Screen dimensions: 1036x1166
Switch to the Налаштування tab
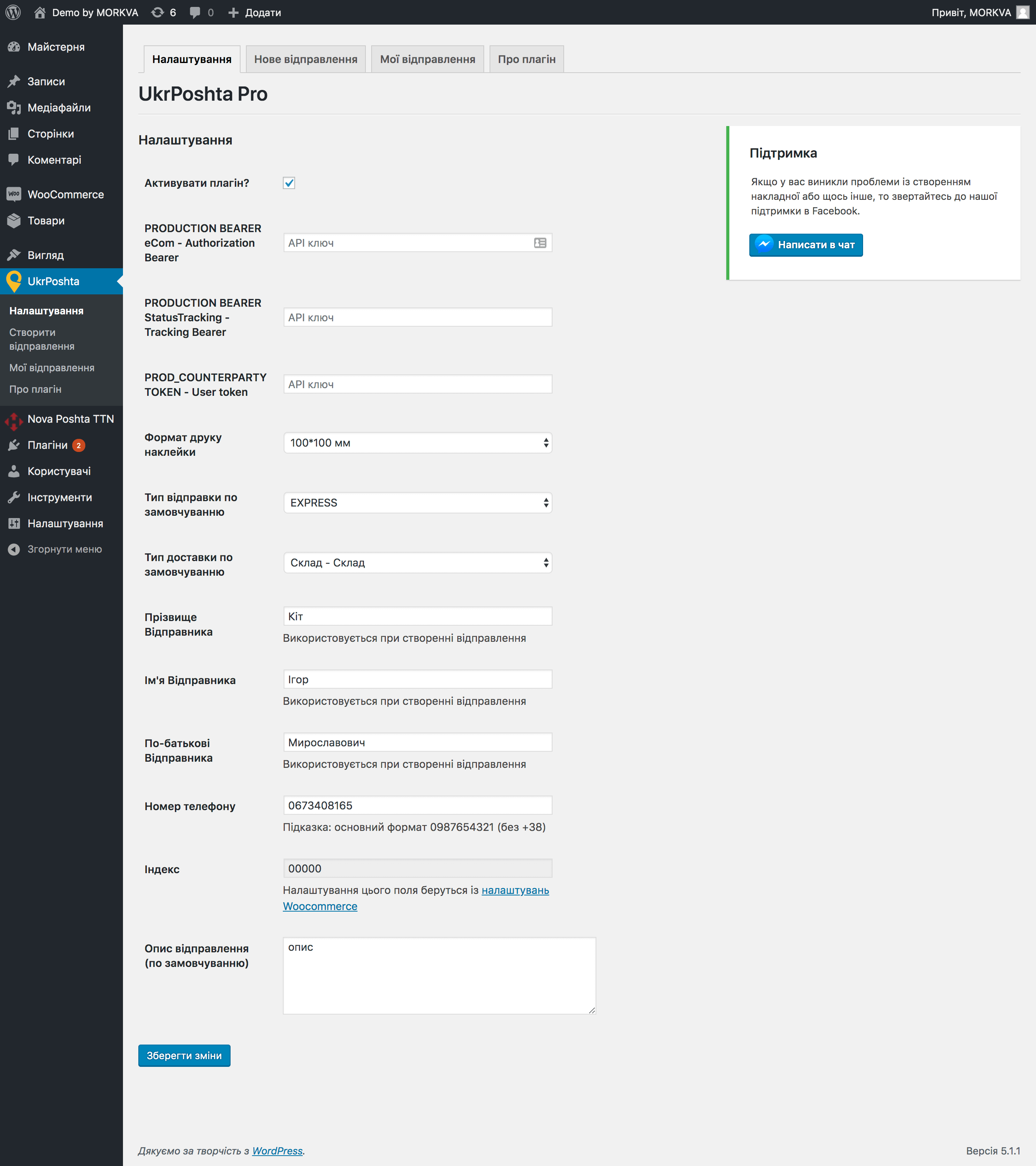click(192, 59)
